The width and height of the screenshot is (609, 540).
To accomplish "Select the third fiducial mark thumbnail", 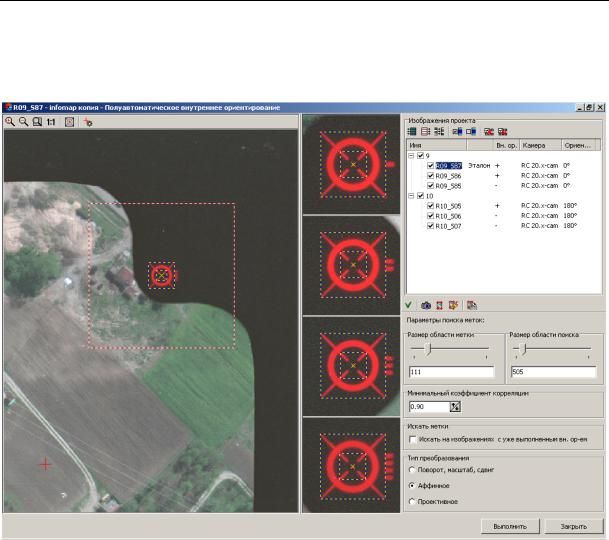I will tap(351, 366).
